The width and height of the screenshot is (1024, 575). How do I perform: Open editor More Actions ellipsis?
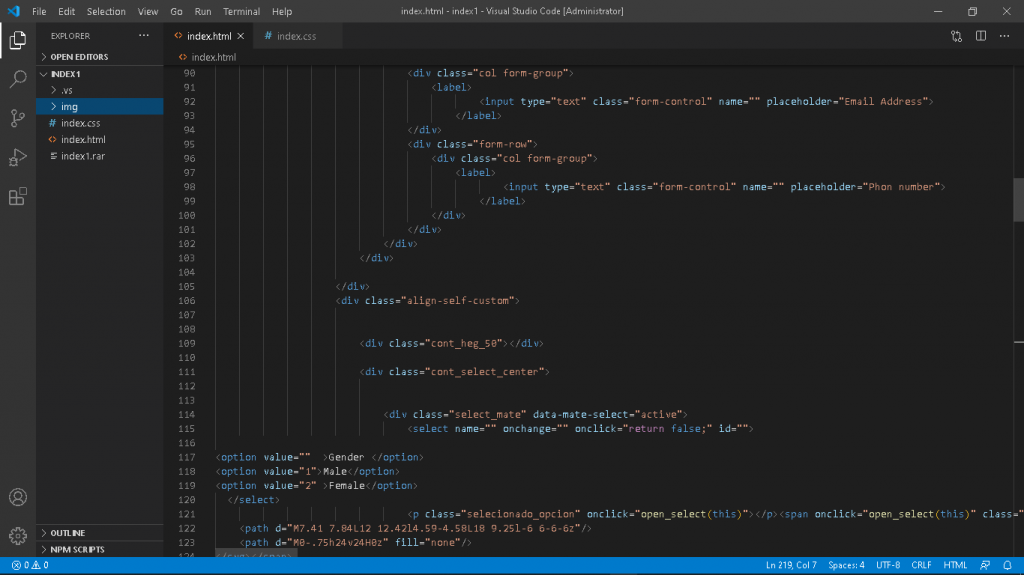pos(1005,36)
